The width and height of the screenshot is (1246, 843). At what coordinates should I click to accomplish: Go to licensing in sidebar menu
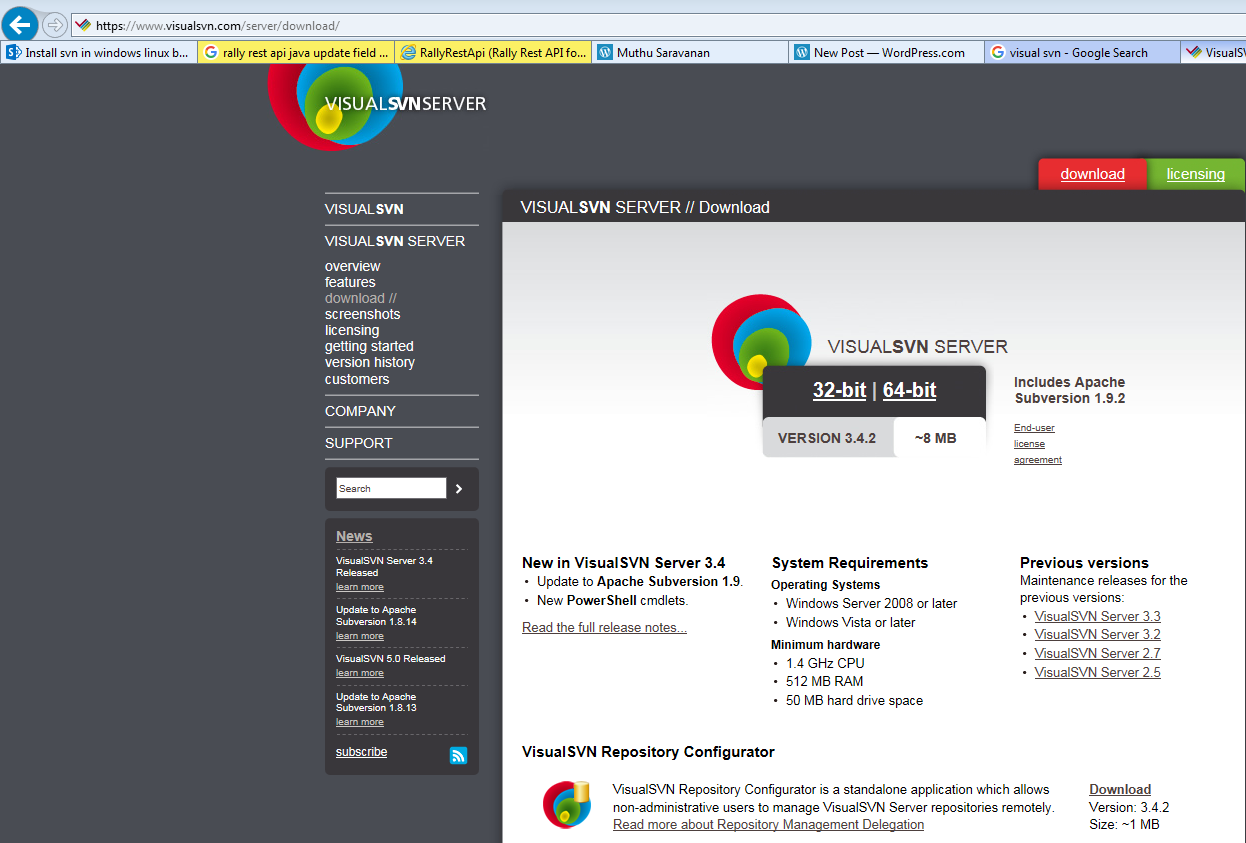(352, 330)
